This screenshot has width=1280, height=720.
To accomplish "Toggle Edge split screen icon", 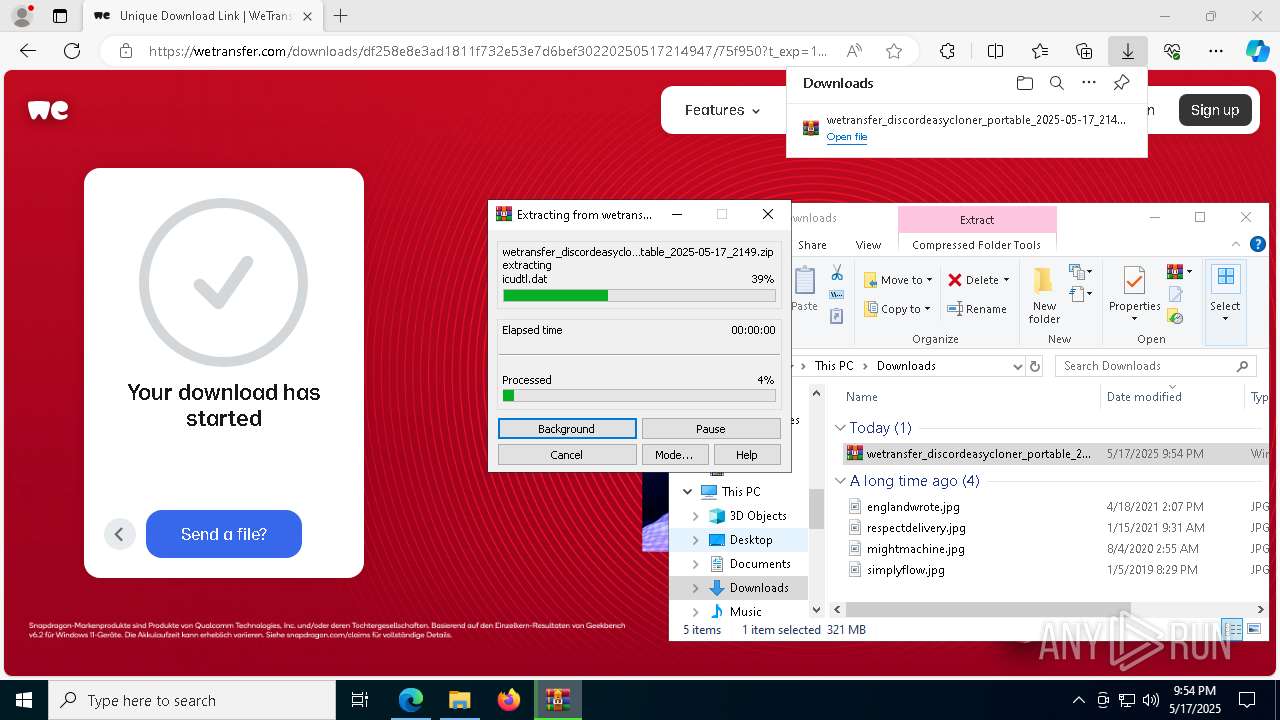I will pyautogui.click(x=995, y=51).
